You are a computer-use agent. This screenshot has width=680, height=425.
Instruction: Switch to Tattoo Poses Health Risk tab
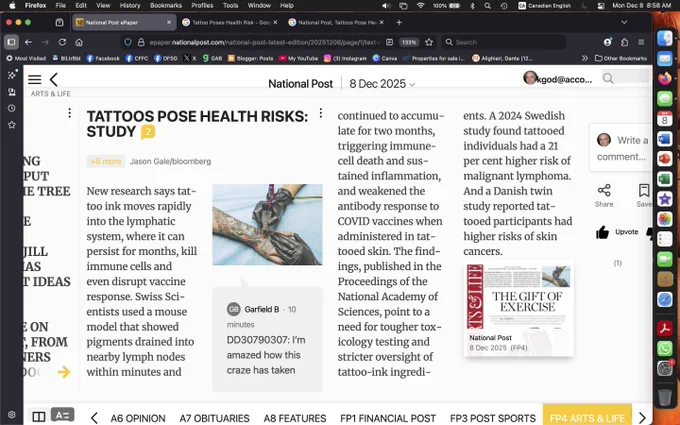230,22
